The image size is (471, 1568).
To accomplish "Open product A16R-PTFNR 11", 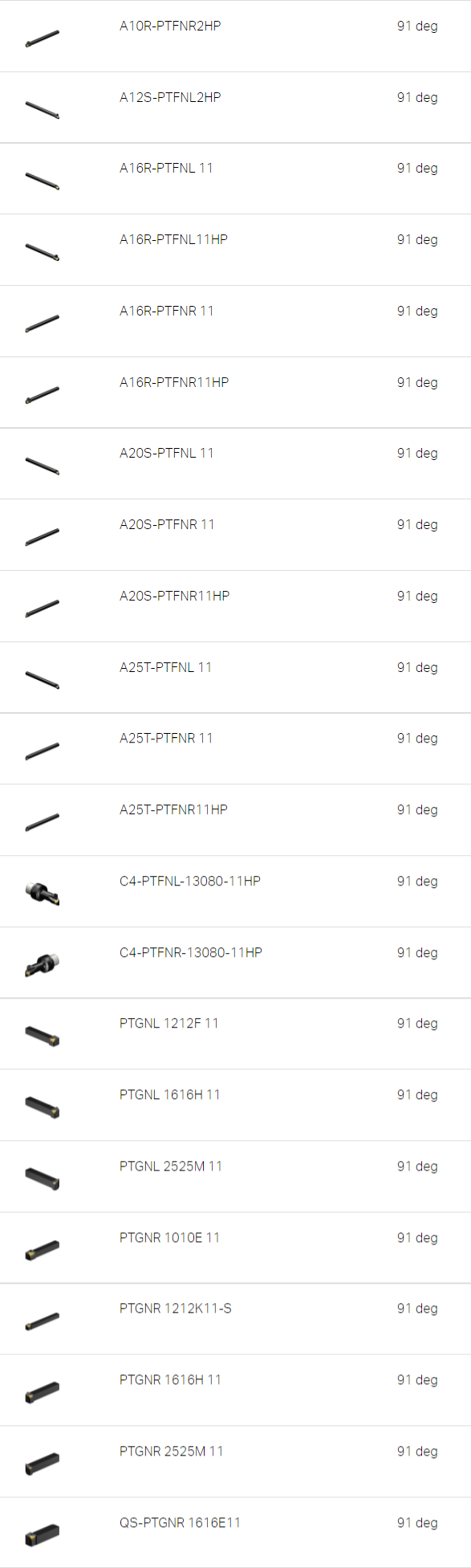I will click(167, 311).
